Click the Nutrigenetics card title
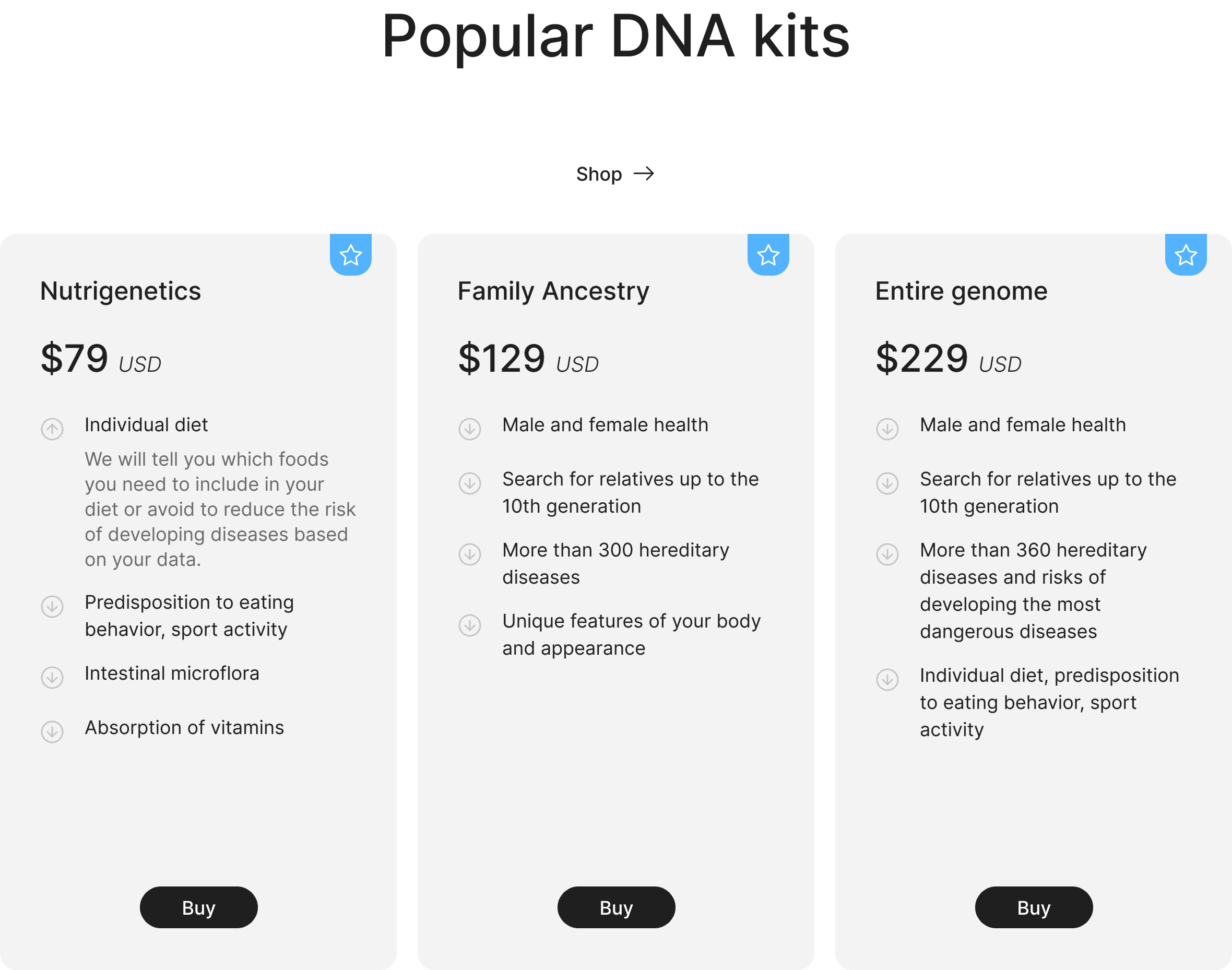This screenshot has height=970, width=1232. (121, 291)
